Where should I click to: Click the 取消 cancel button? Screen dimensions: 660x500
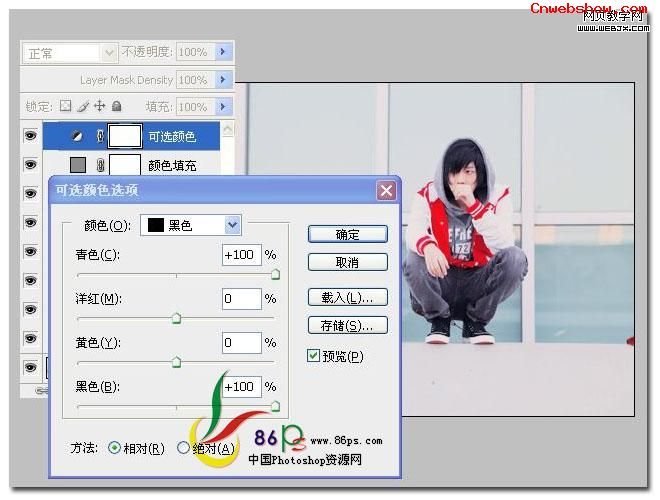(348, 262)
